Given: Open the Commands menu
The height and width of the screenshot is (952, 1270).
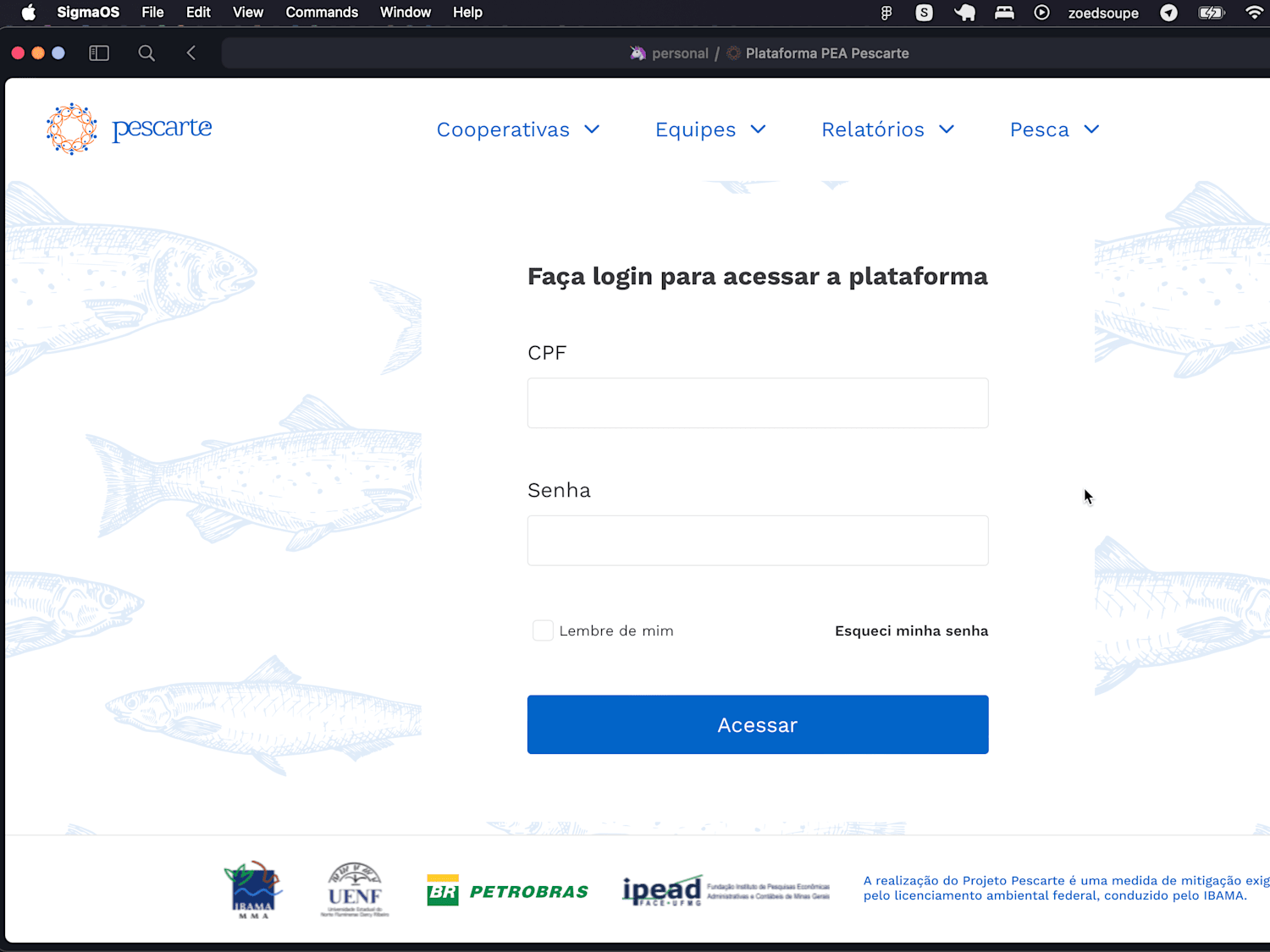Looking at the screenshot, I should click(x=322, y=13).
